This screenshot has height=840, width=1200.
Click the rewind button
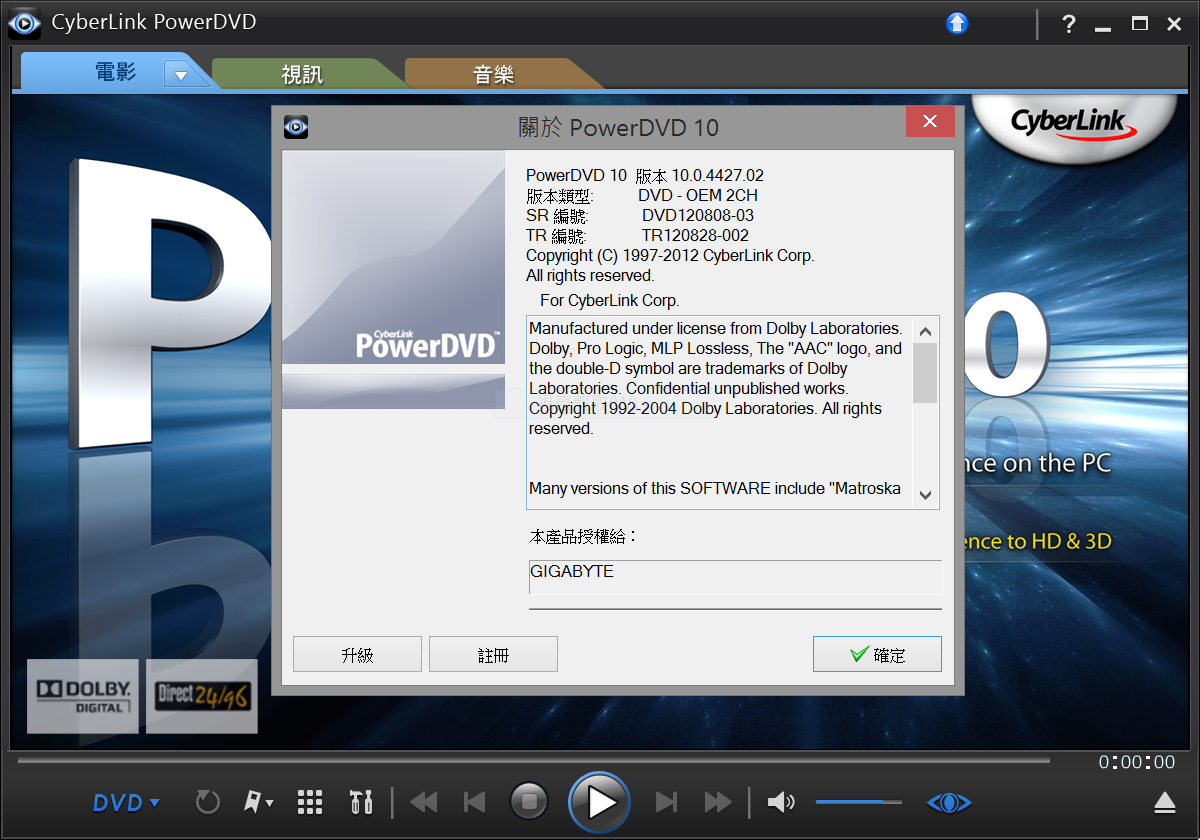coord(424,802)
